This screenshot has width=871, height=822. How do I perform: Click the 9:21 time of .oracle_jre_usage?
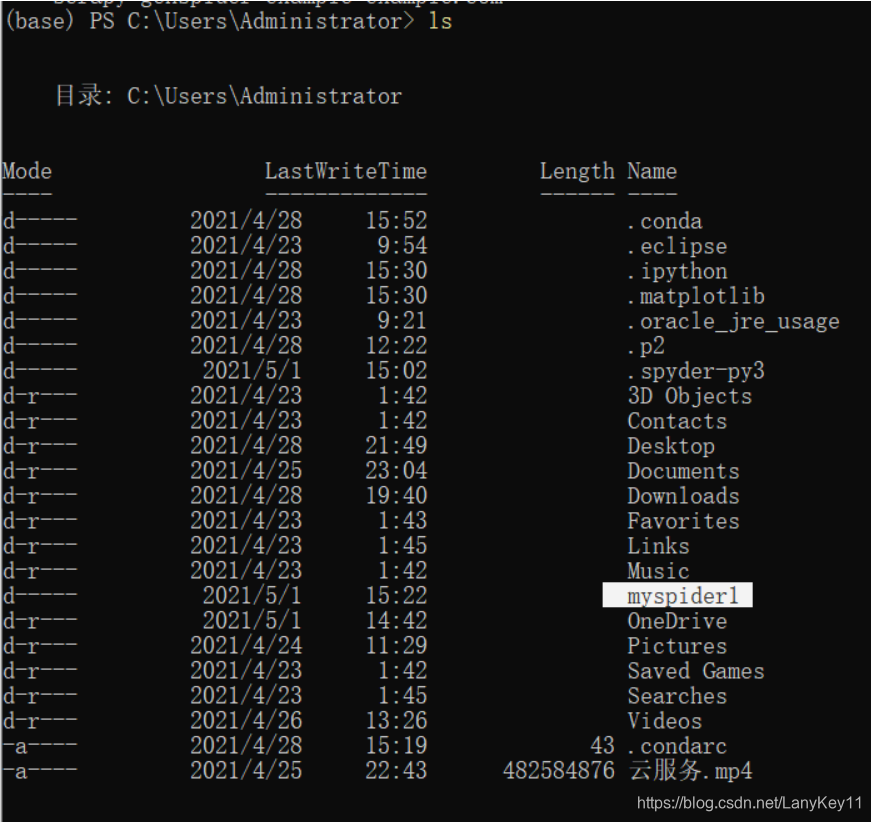coord(402,321)
